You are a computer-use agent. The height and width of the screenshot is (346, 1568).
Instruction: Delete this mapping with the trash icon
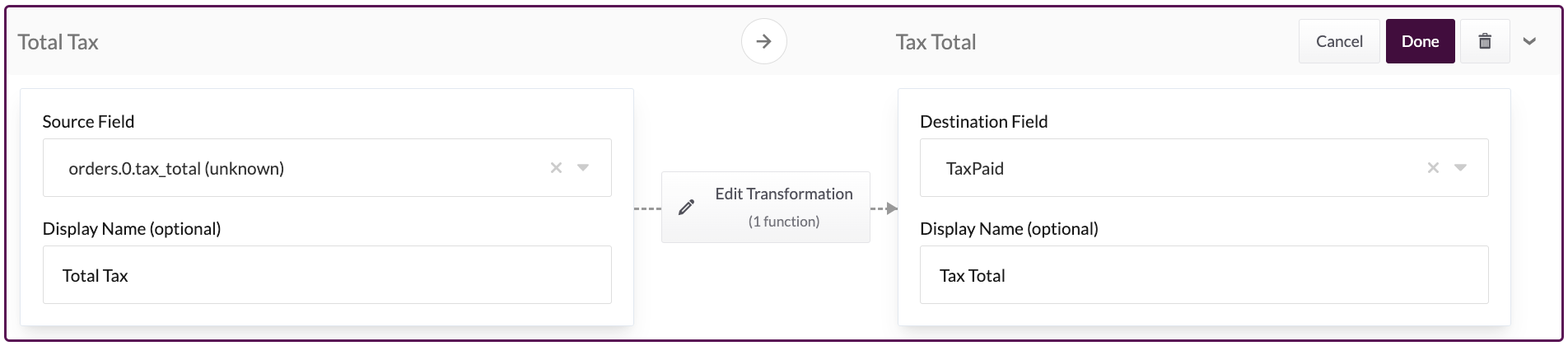pos(1484,41)
